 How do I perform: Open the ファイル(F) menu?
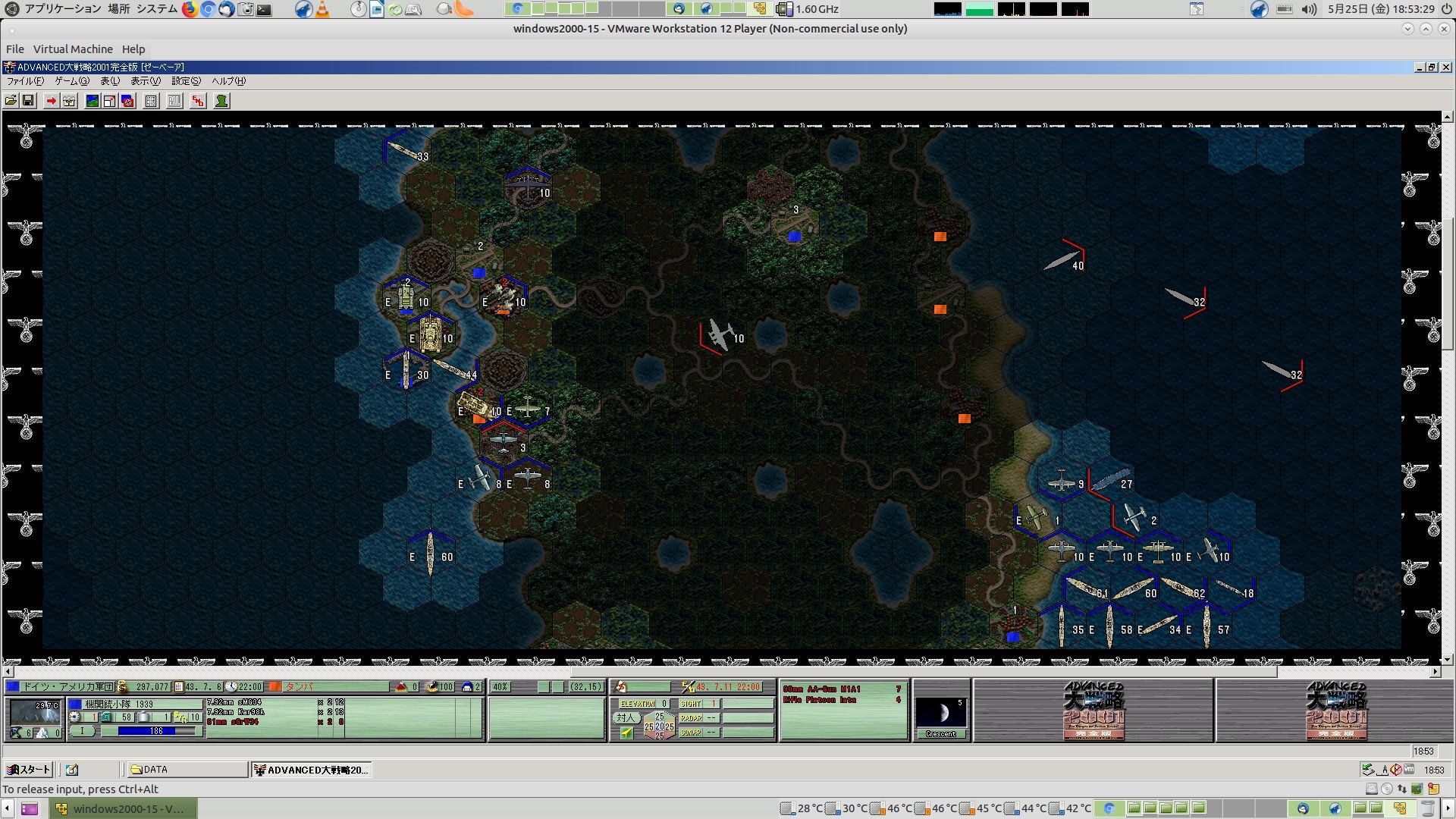(25, 81)
